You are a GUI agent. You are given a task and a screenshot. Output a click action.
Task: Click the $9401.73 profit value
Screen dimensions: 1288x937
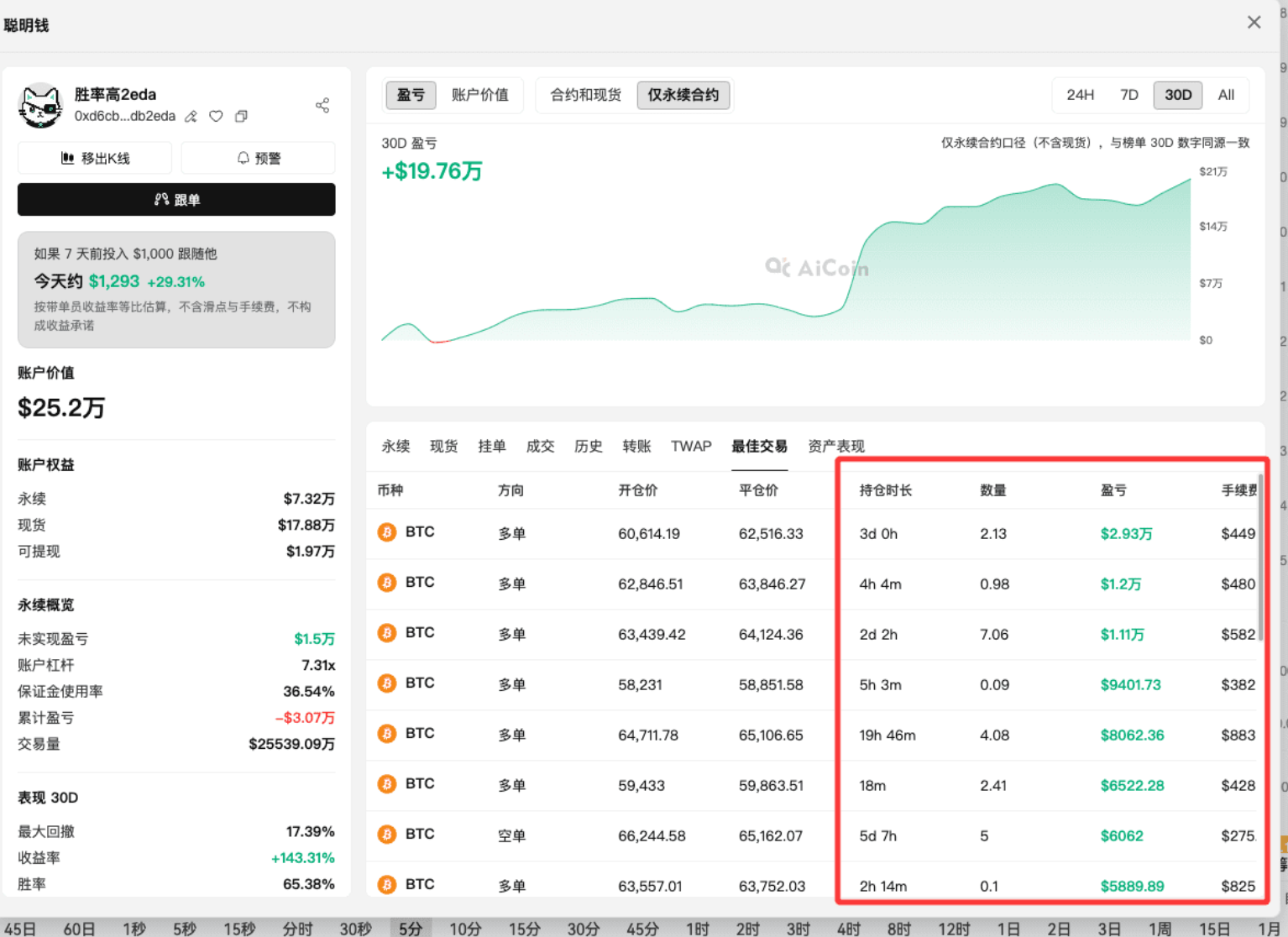click(x=1130, y=685)
